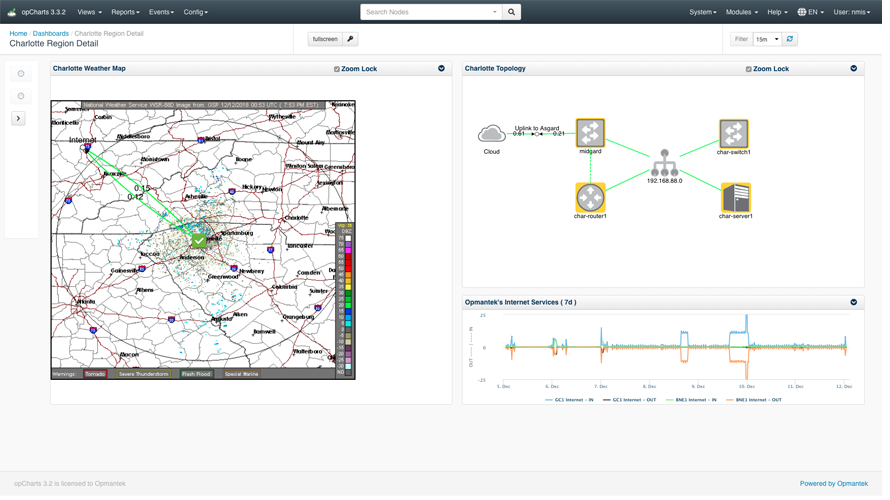Collapse Opmantek's Internet Services panel

[861, 304]
